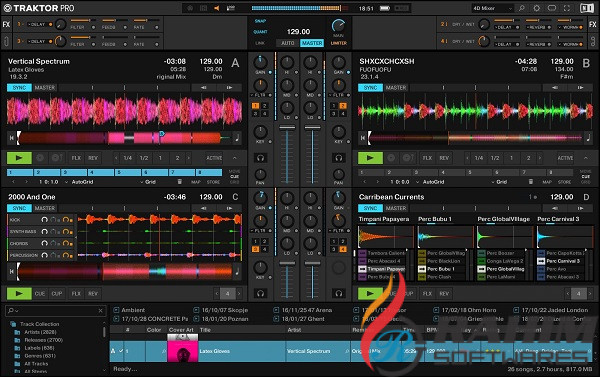The image size is (600, 377).
Task: Click ACTIVE loop button on Deck A
Action: 214,158
